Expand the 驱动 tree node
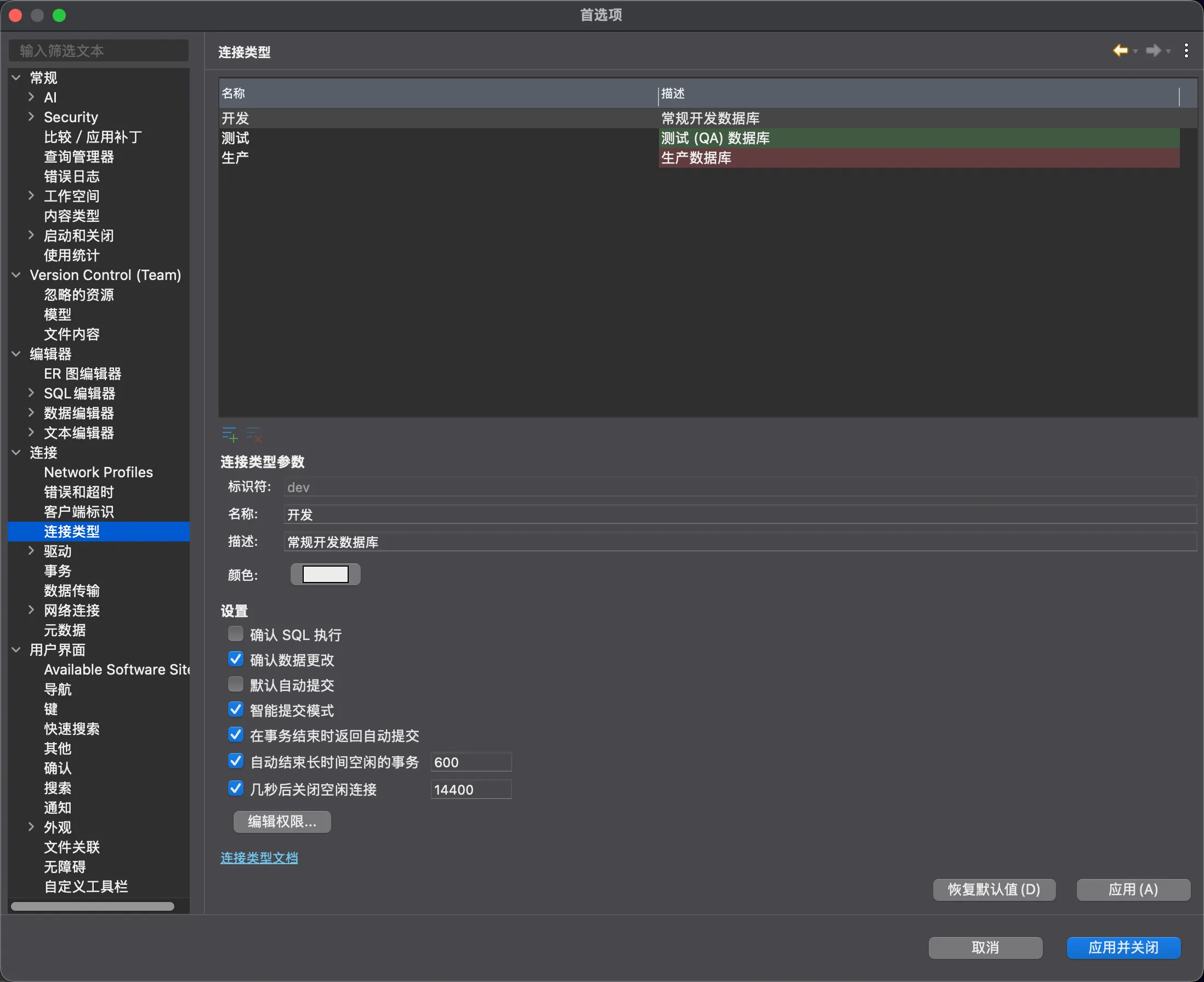Image resolution: width=1204 pixels, height=982 pixels. pyautogui.click(x=31, y=551)
